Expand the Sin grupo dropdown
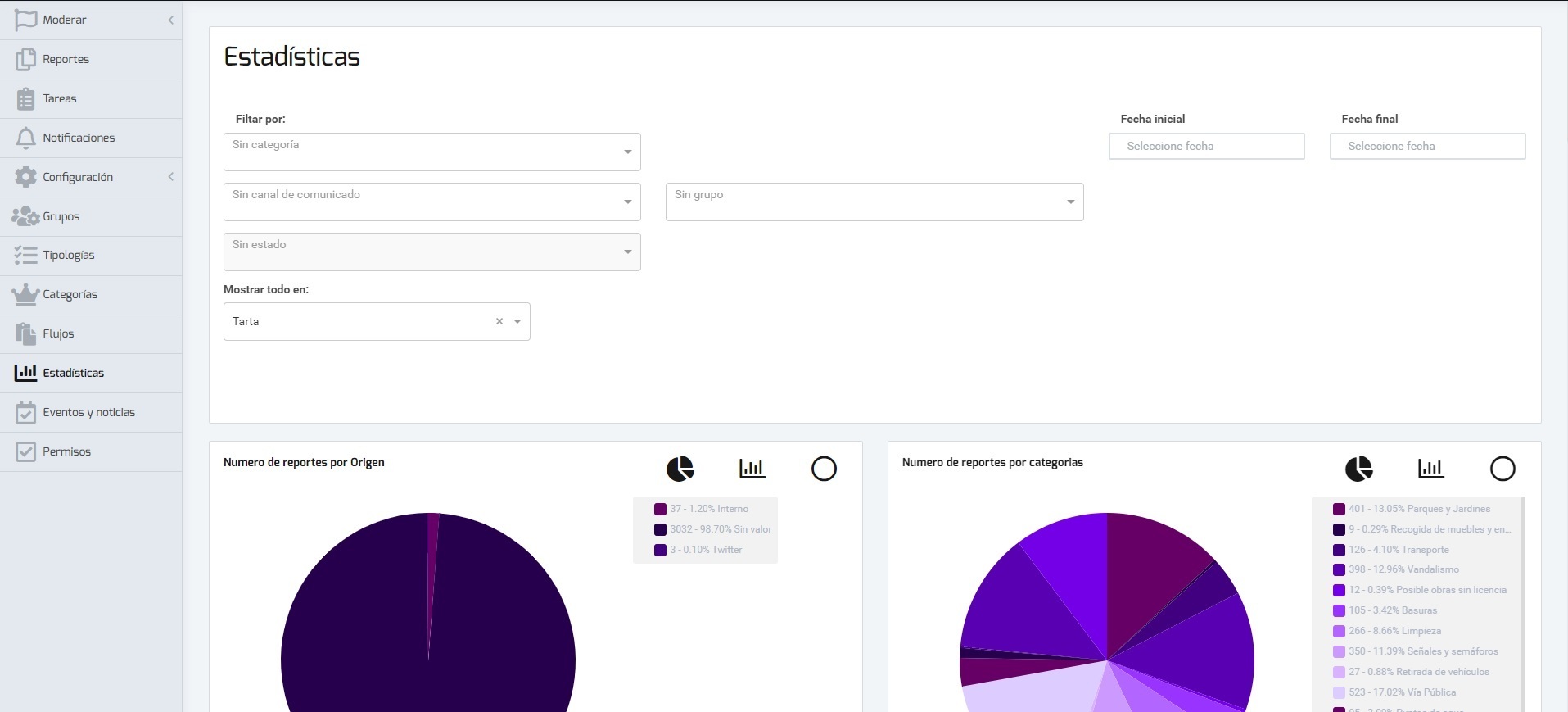 click(x=874, y=202)
